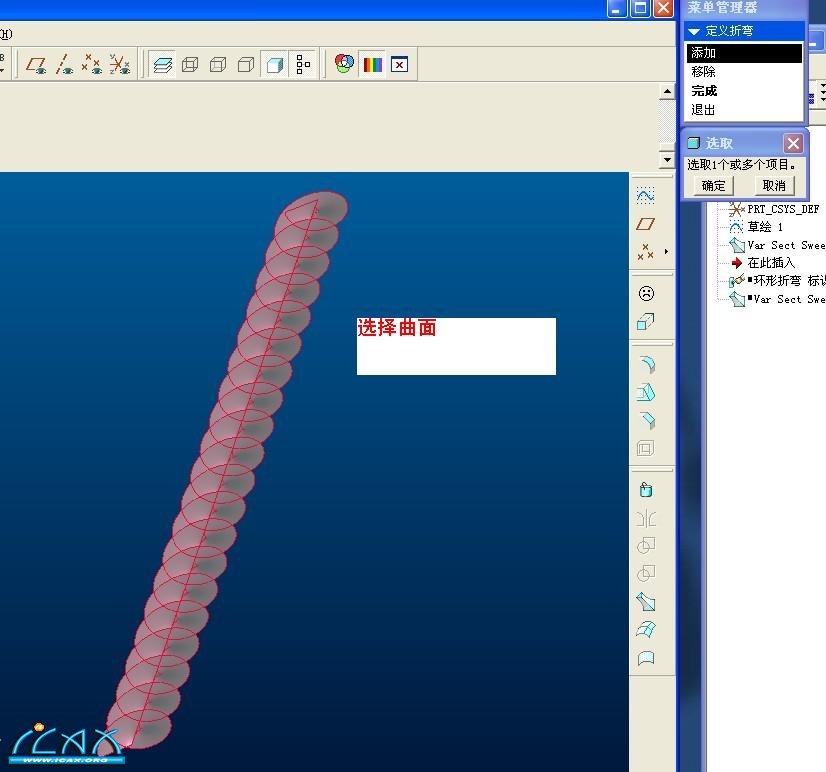Toggle coordinate systems display icon
The width and height of the screenshot is (826, 772).
click(x=119, y=65)
